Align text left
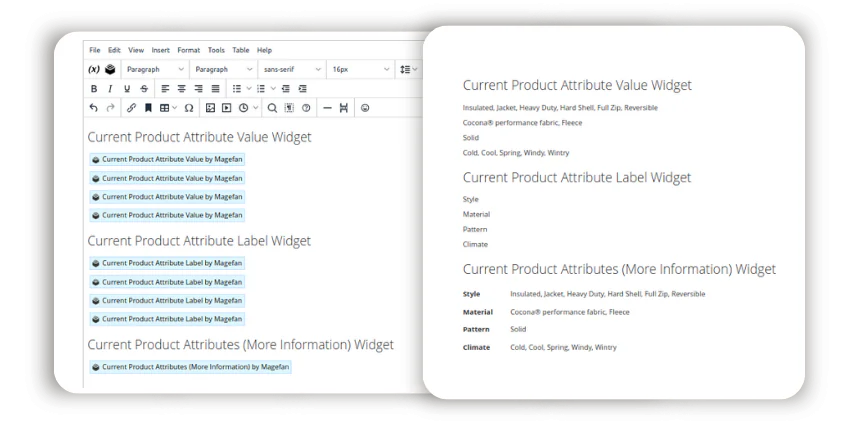This screenshot has width=853, height=425. (165, 89)
